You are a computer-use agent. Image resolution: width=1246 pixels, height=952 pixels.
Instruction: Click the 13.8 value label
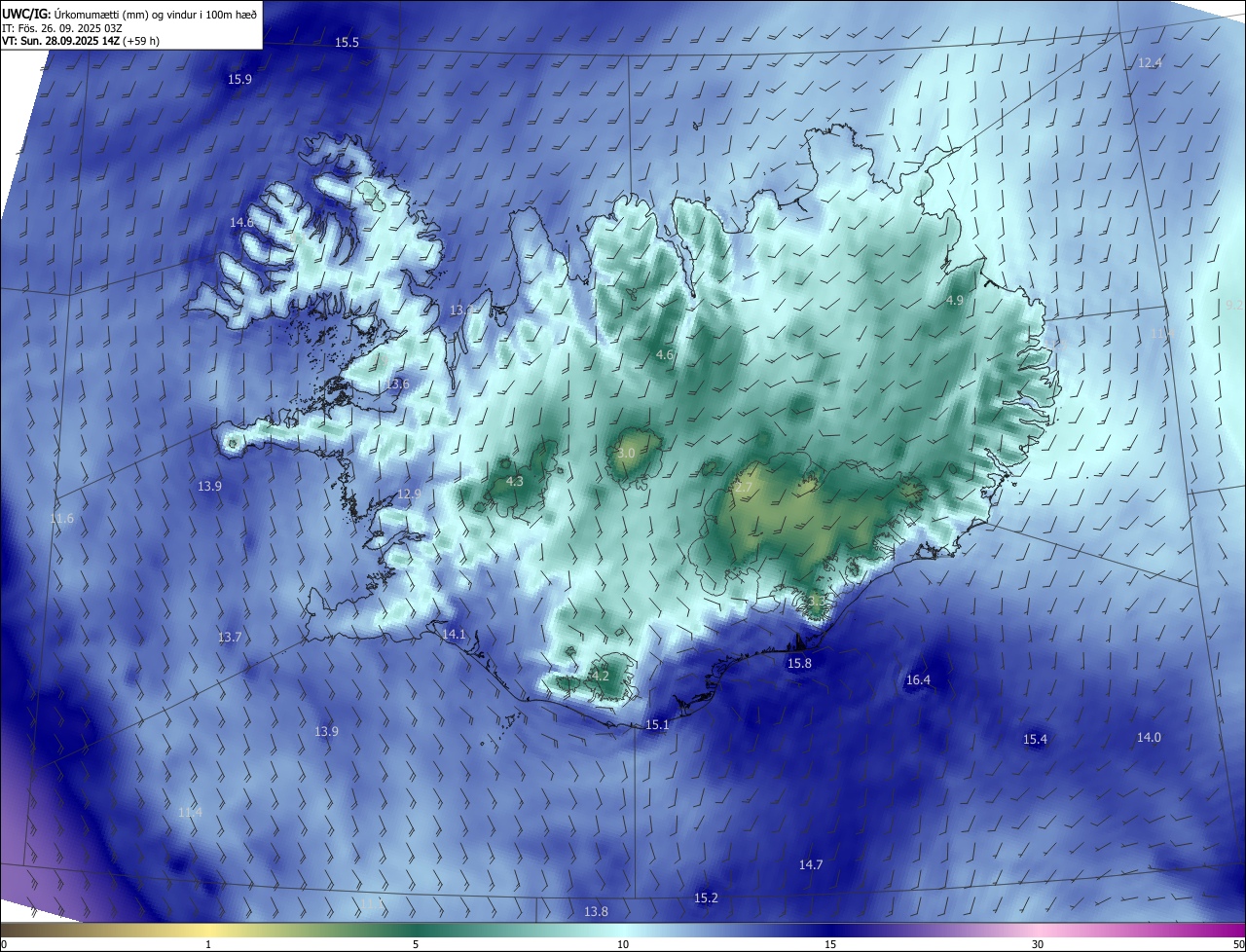596,912
